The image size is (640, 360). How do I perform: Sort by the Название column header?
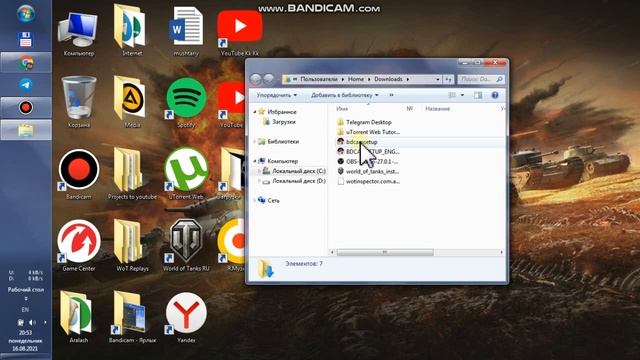click(x=438, y=109)
